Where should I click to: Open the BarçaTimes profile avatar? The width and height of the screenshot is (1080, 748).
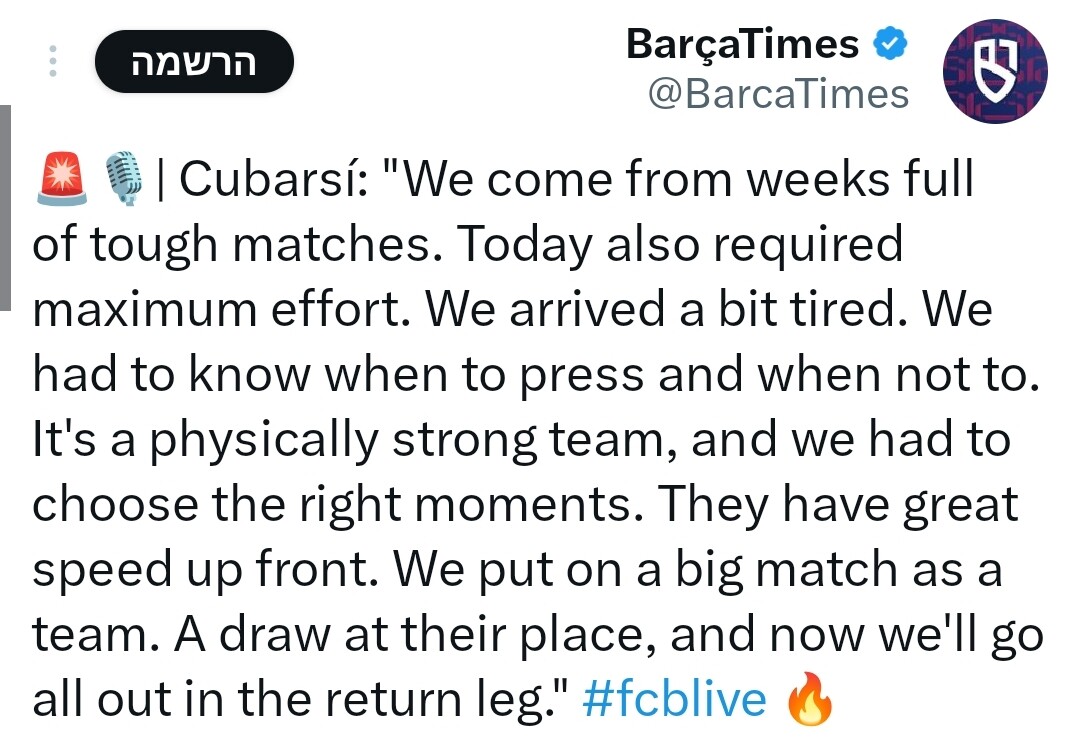pos(995,71)
